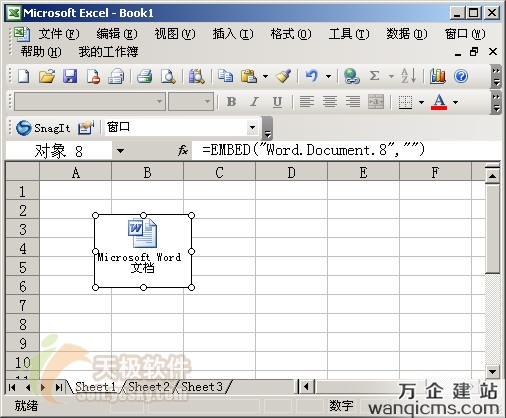The width and height of the screenshot is (506, 418).
Task: Save the workbook with floppy icon
Action: 70,76
